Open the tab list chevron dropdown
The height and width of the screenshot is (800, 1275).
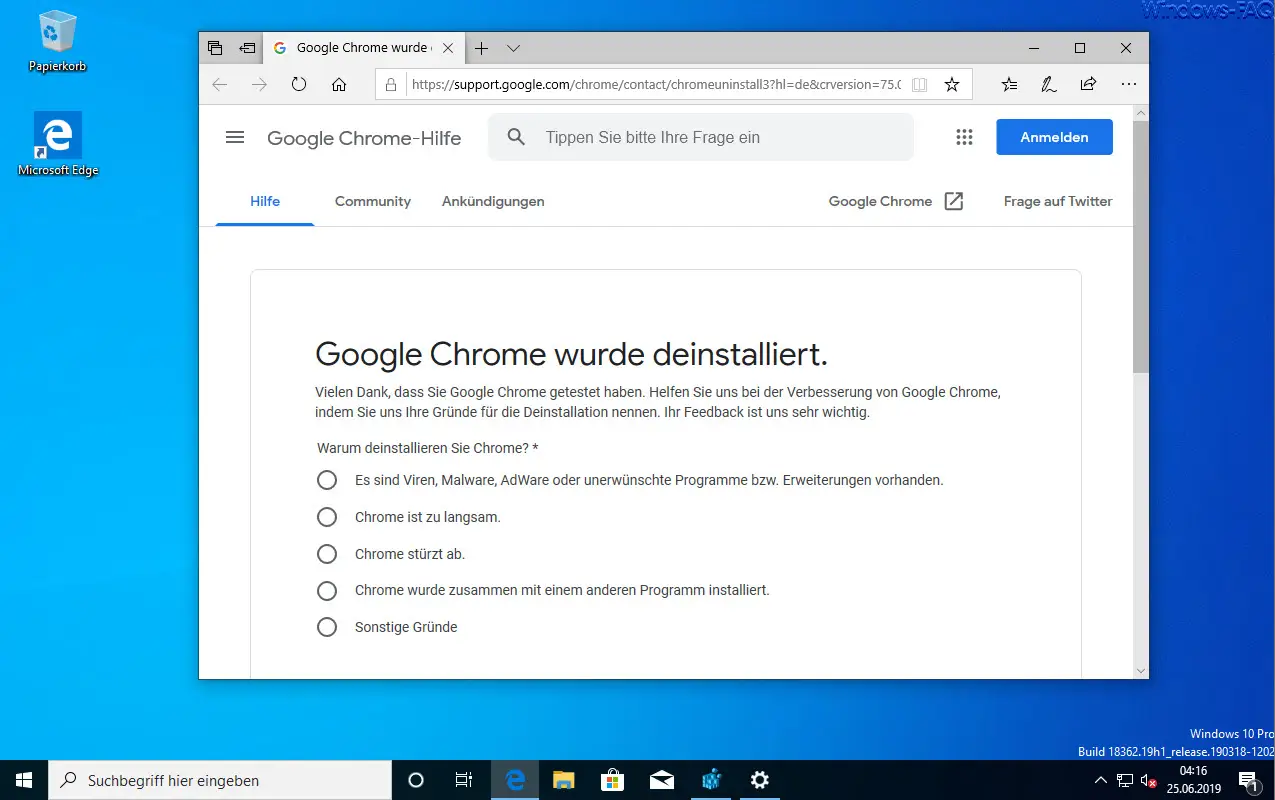513,47
